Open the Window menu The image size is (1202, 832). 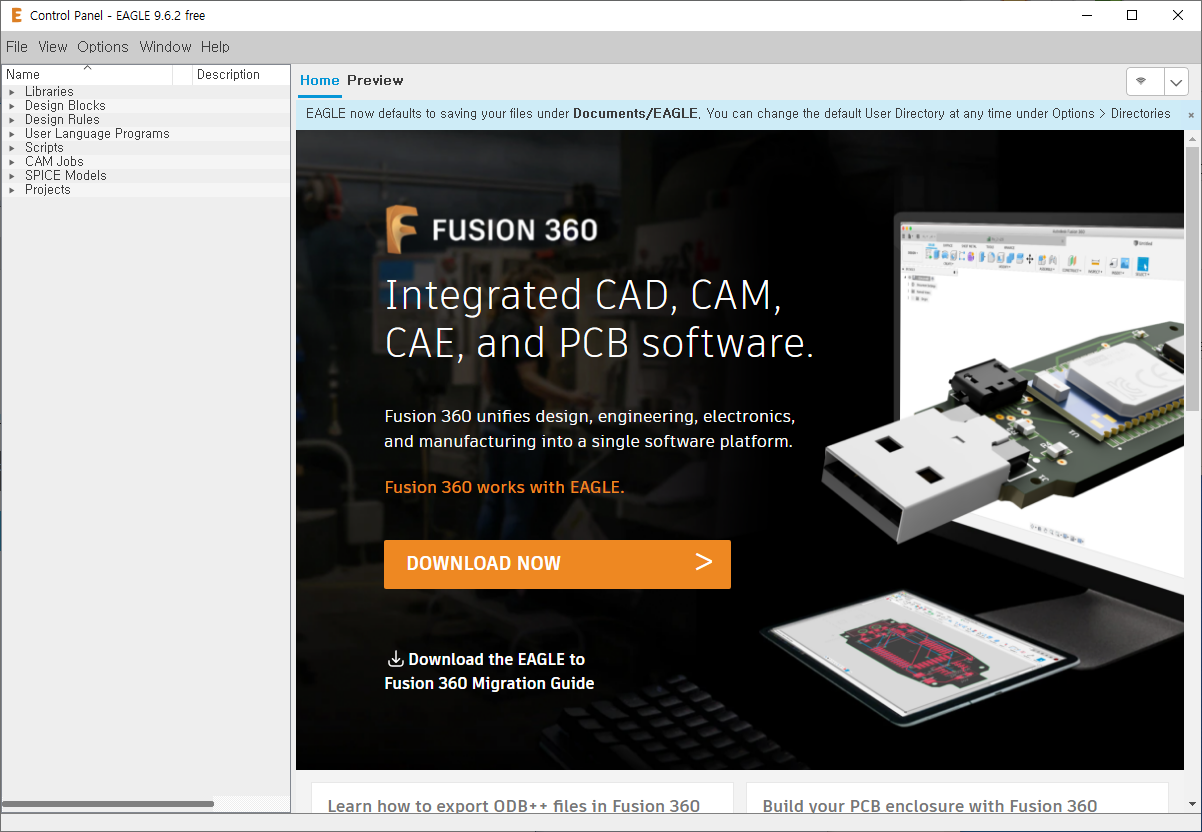pyautogui.click(x=165, y=47)
